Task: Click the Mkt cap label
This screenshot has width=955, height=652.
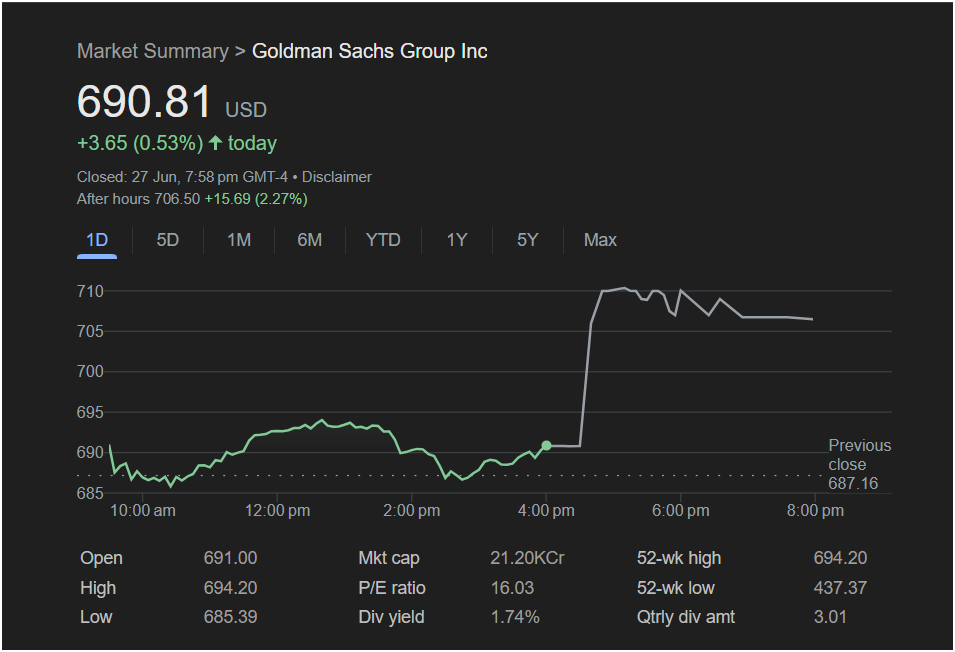Action: [x=389, y=558]
